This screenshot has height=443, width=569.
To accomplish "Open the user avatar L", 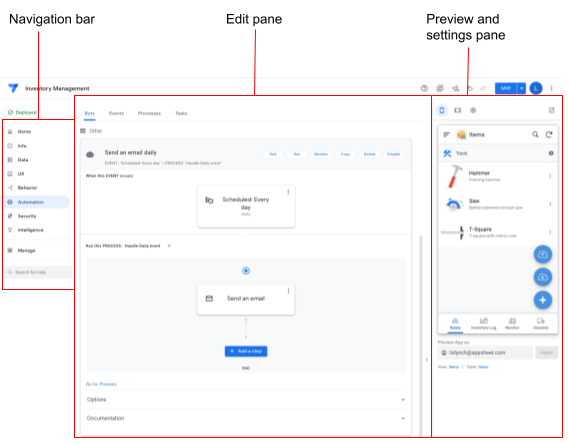I will [536, 88].
